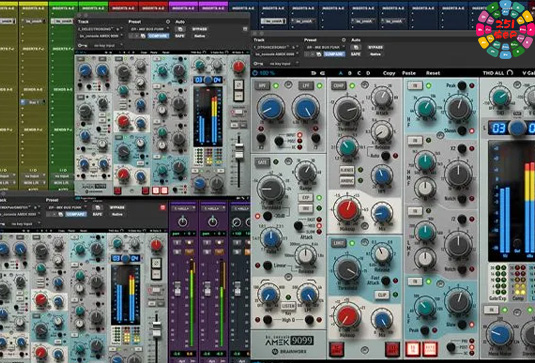The width and height of the screenshot is (535, 363).
Task: Click automation icon in top-left plugin window header
Action: coord(180,29)
